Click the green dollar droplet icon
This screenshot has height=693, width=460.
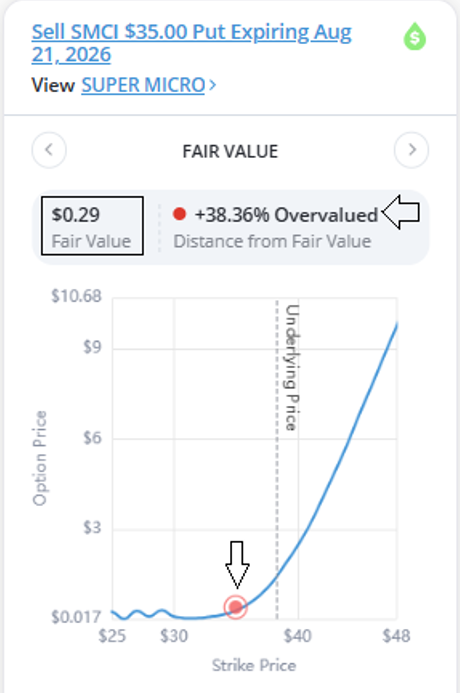point(414,36)
